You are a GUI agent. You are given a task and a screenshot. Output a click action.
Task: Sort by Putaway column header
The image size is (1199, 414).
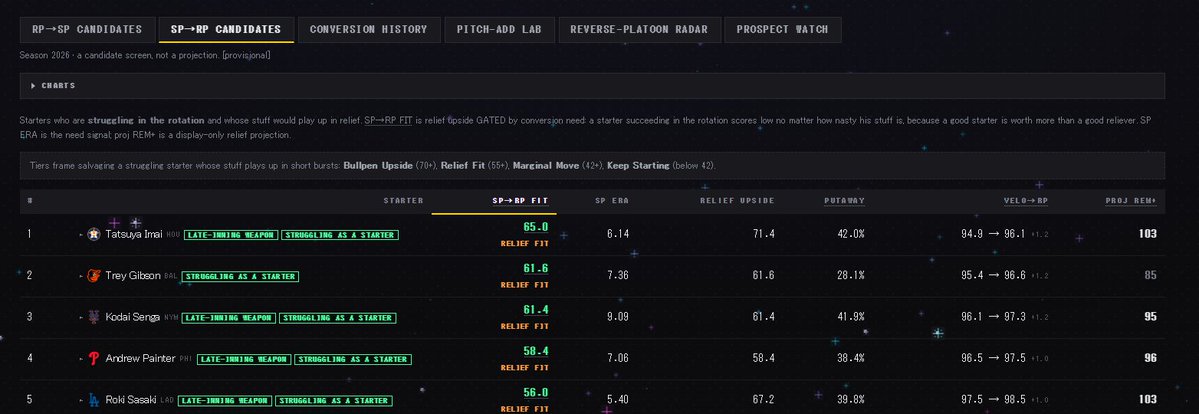pyautogui.click(x=844, y=201)
